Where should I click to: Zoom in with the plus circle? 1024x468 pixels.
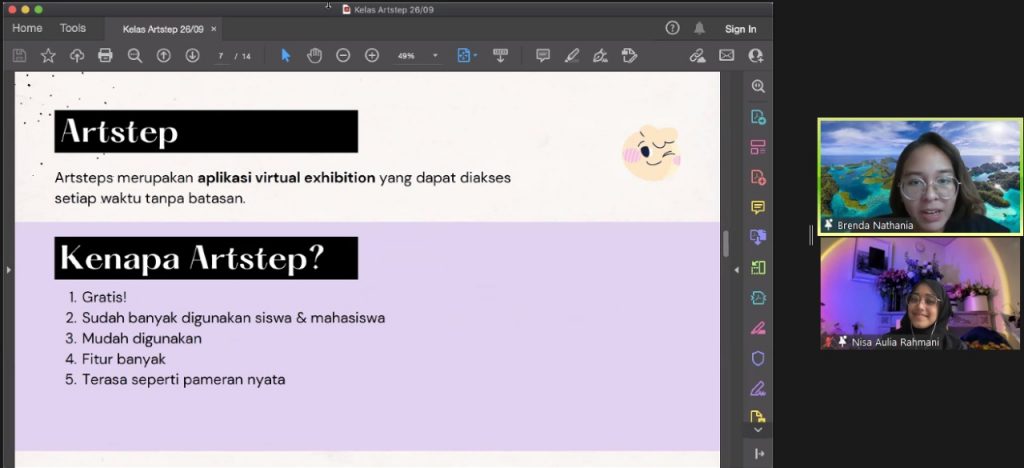(372, 55)
